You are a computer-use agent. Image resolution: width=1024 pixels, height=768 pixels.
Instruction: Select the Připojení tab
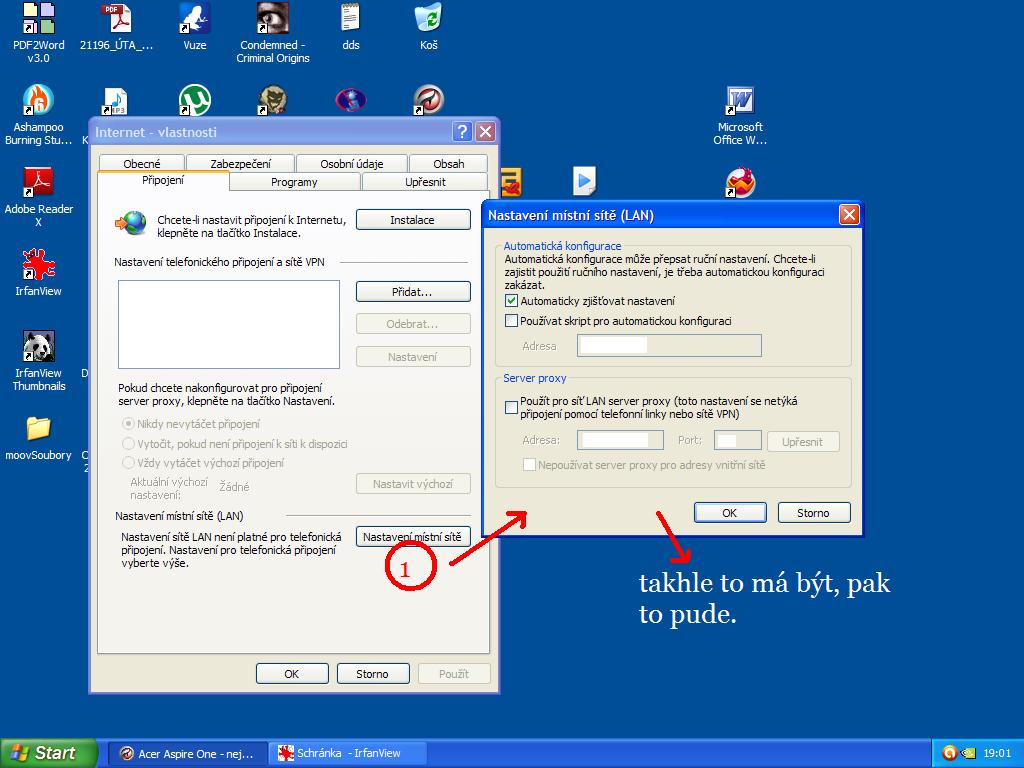163,180
